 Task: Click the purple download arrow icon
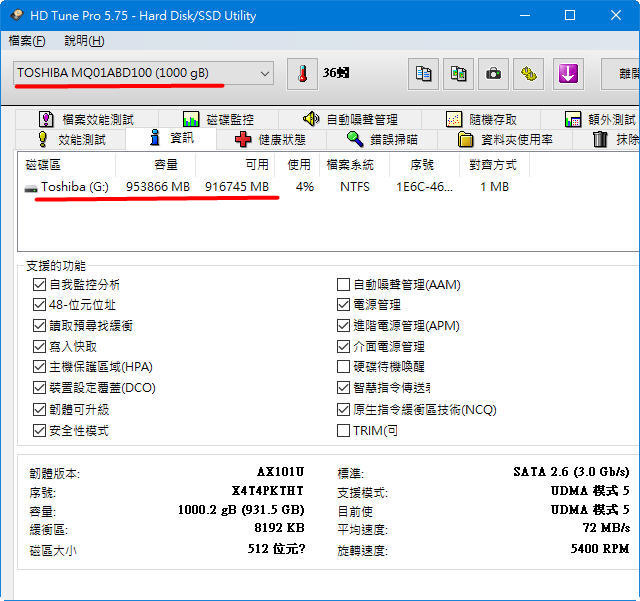click(568, 74)
